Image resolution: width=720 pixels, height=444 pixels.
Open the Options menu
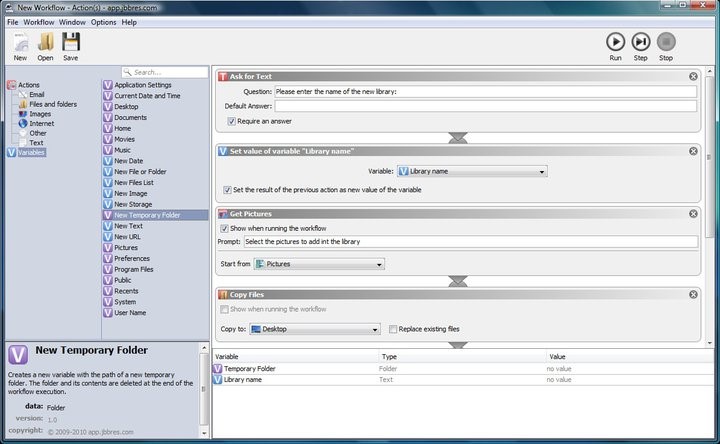pos(103,22)
